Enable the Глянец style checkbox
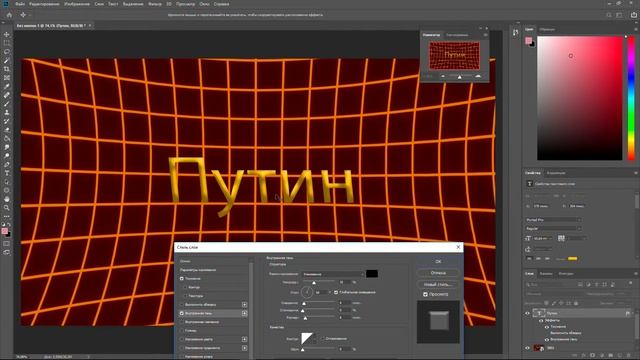Viewport: 640px width, 360px height. tap(182, 331)
